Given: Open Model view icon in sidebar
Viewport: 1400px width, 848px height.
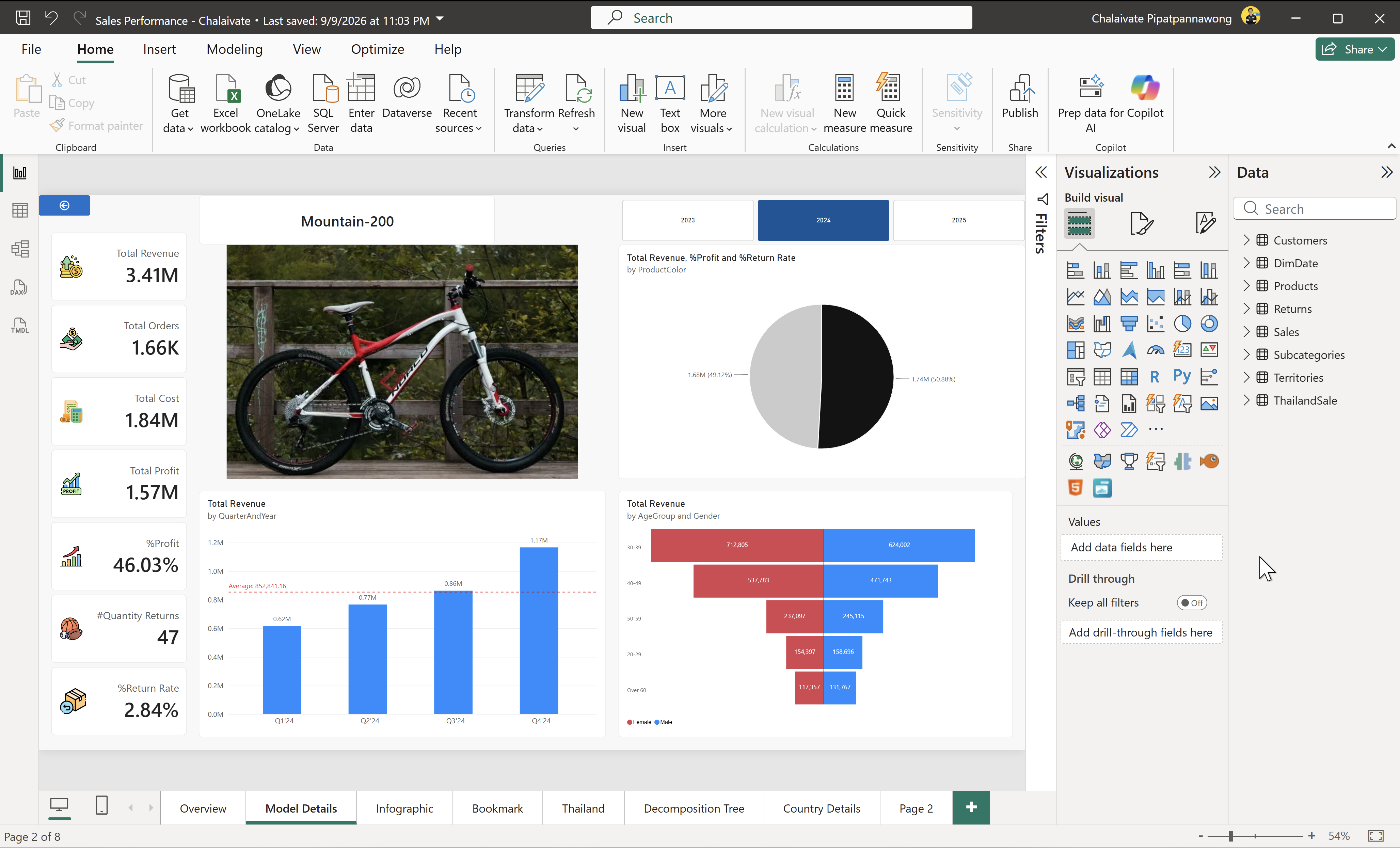Looking at the screenshot, I should click(x=20, y=249).
